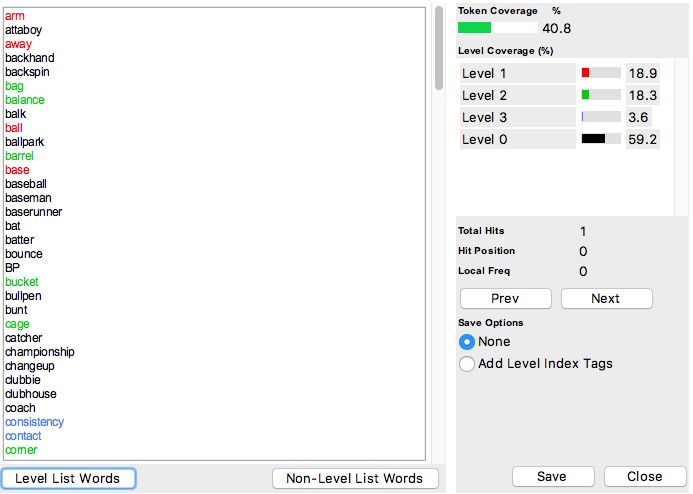Select the green word 'bucket'

22,282
